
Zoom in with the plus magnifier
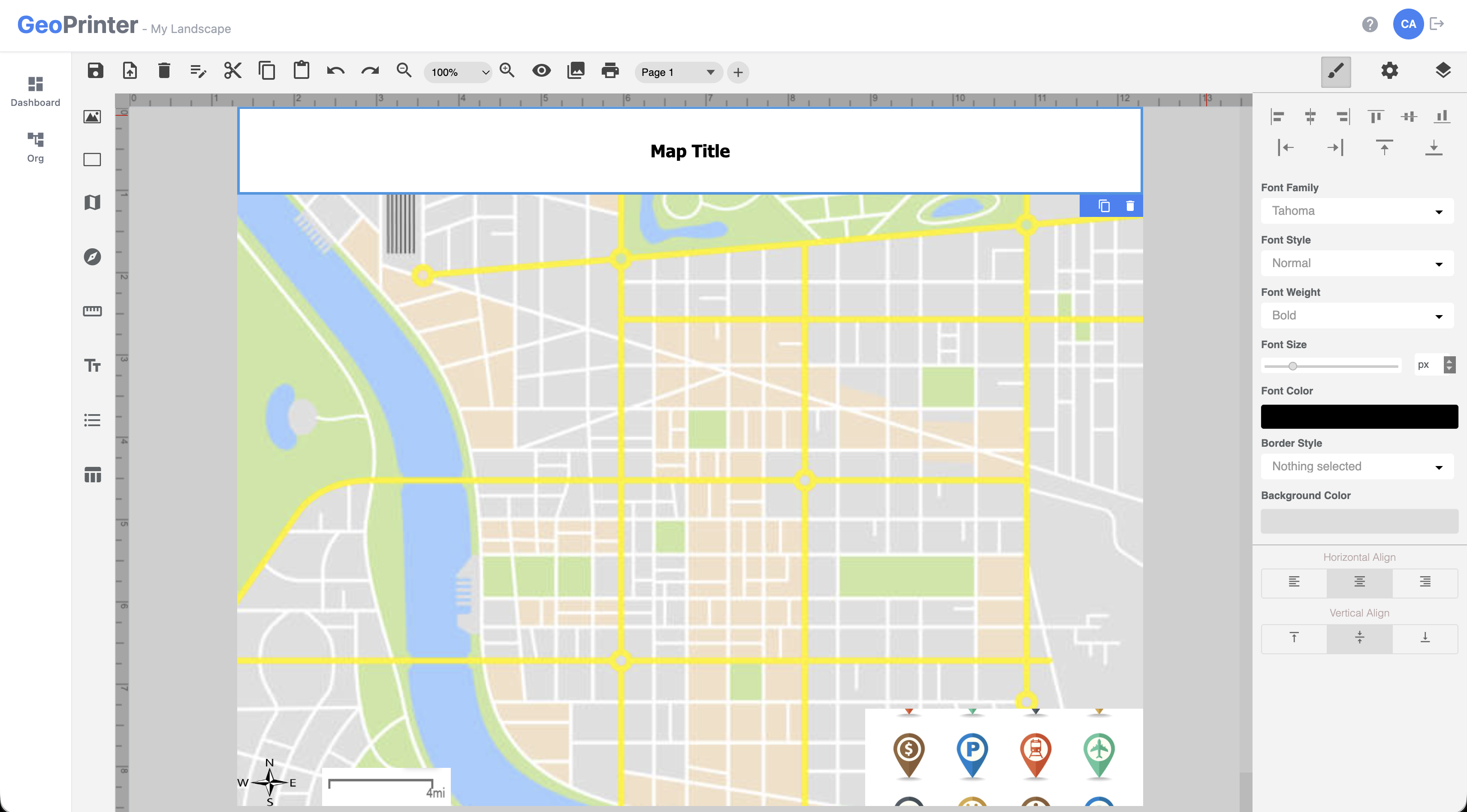tap(507, 71)
